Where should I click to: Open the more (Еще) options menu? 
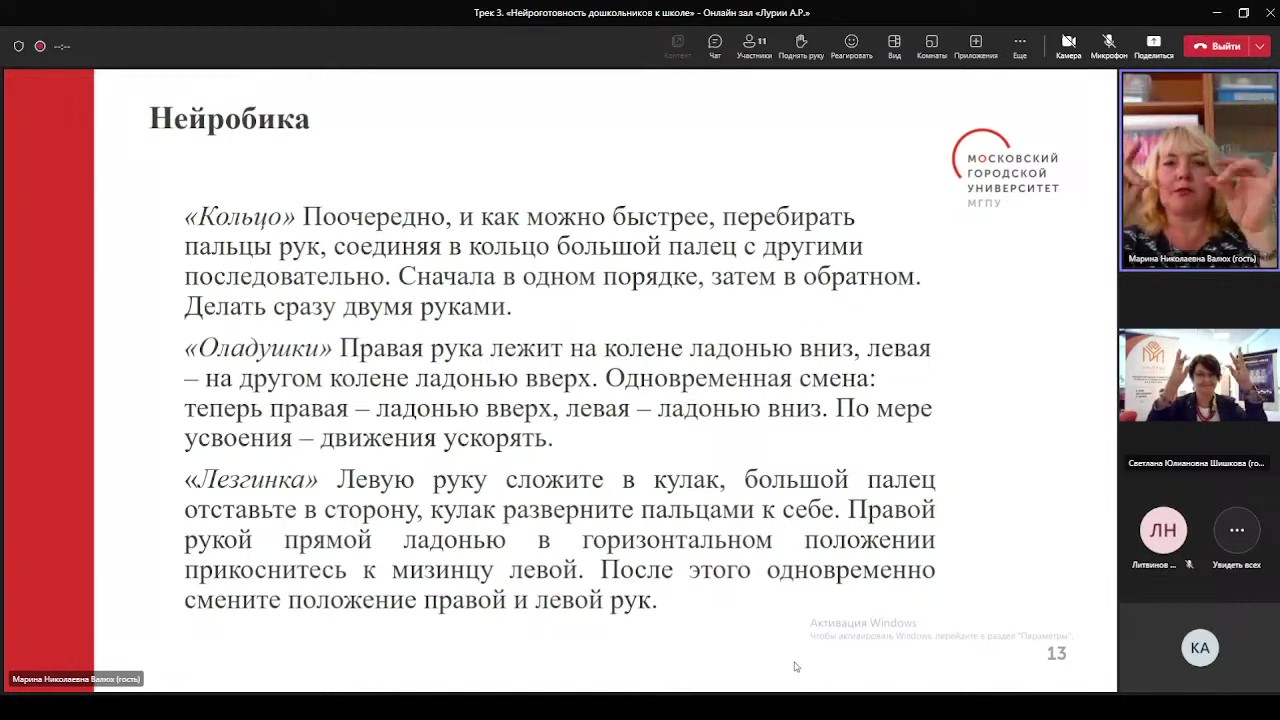click(x=1019, y=45)
